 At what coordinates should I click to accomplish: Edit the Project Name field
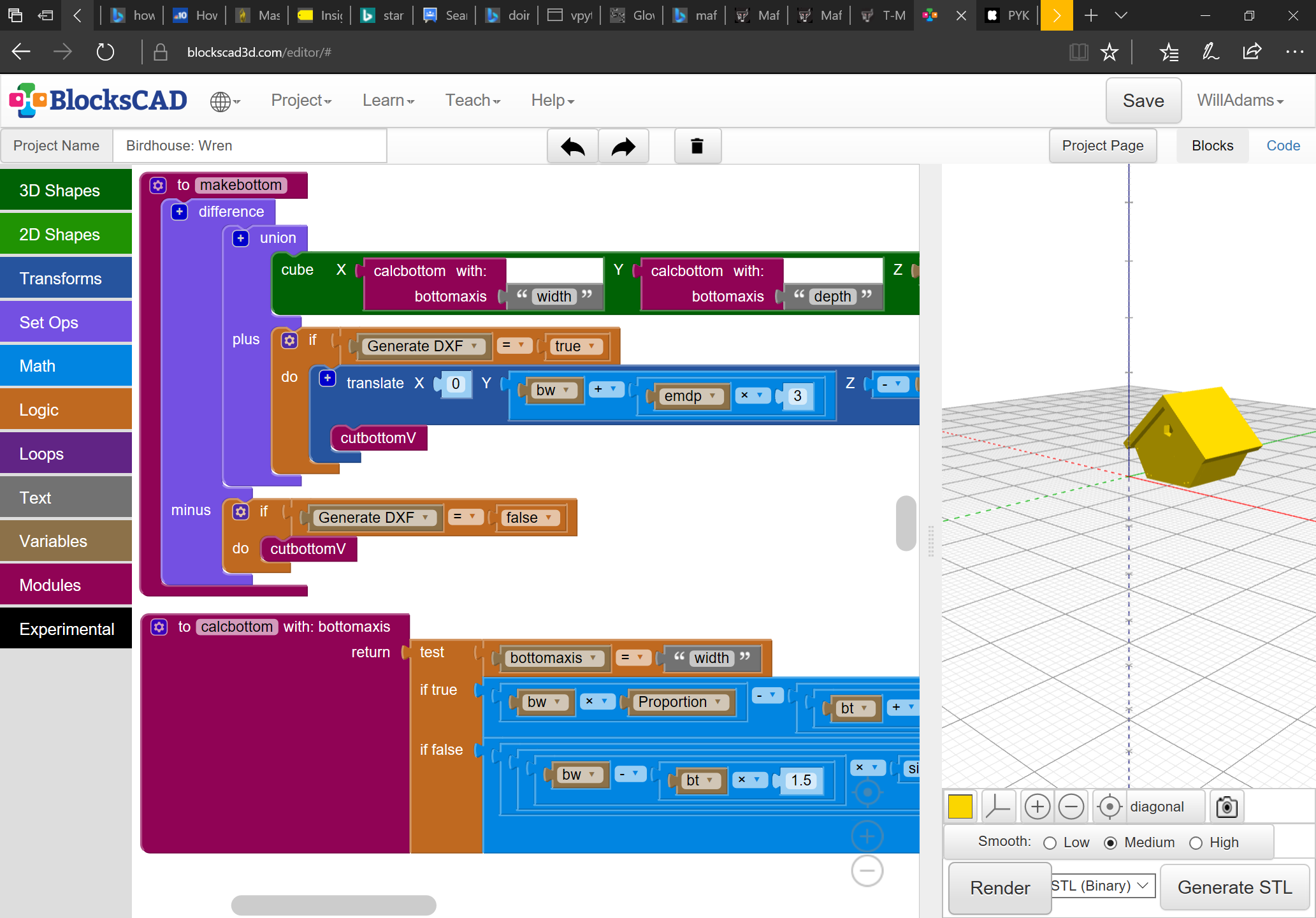(x=250, y=146)
